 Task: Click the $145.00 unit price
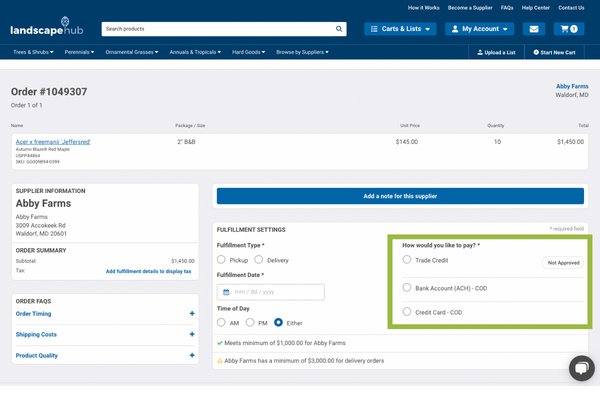[407, 142]
